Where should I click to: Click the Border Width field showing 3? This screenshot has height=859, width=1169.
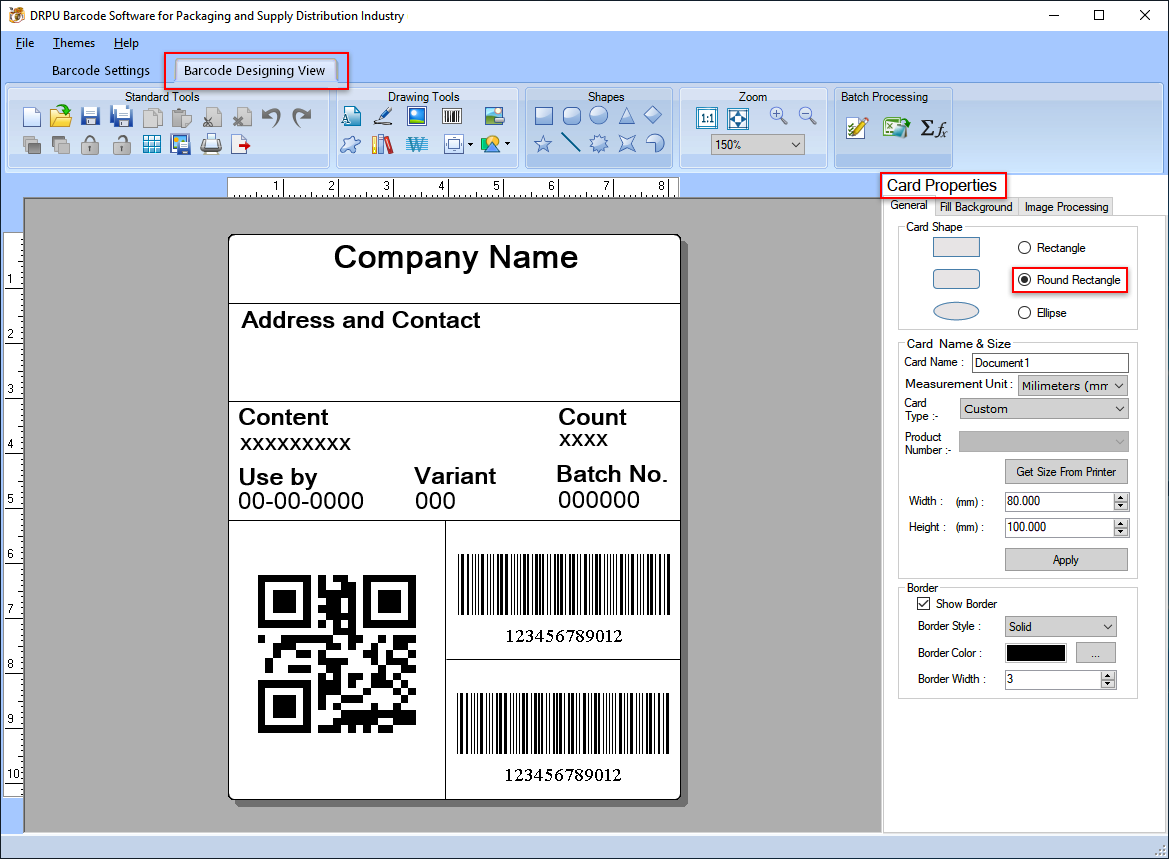point(1053,679)
